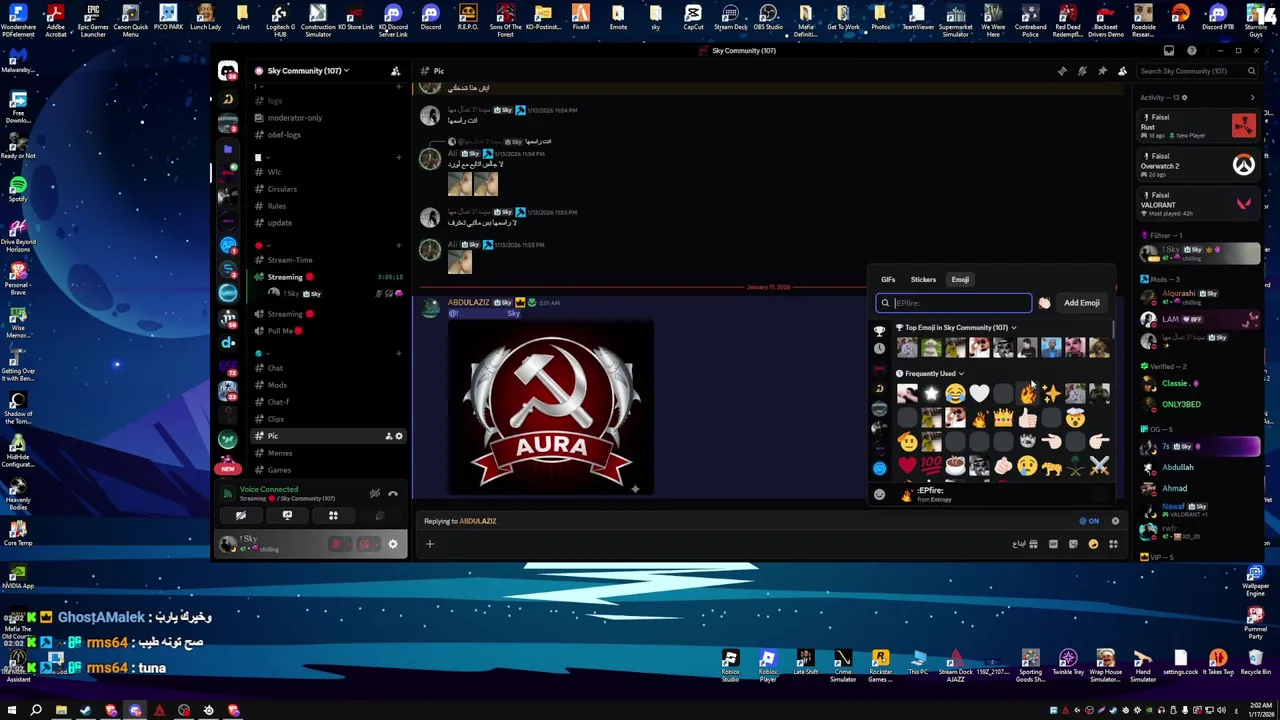Screen dimensions: 1280x720
Task: Pick the crossed swords emoji
Action: pos(1099,466)
